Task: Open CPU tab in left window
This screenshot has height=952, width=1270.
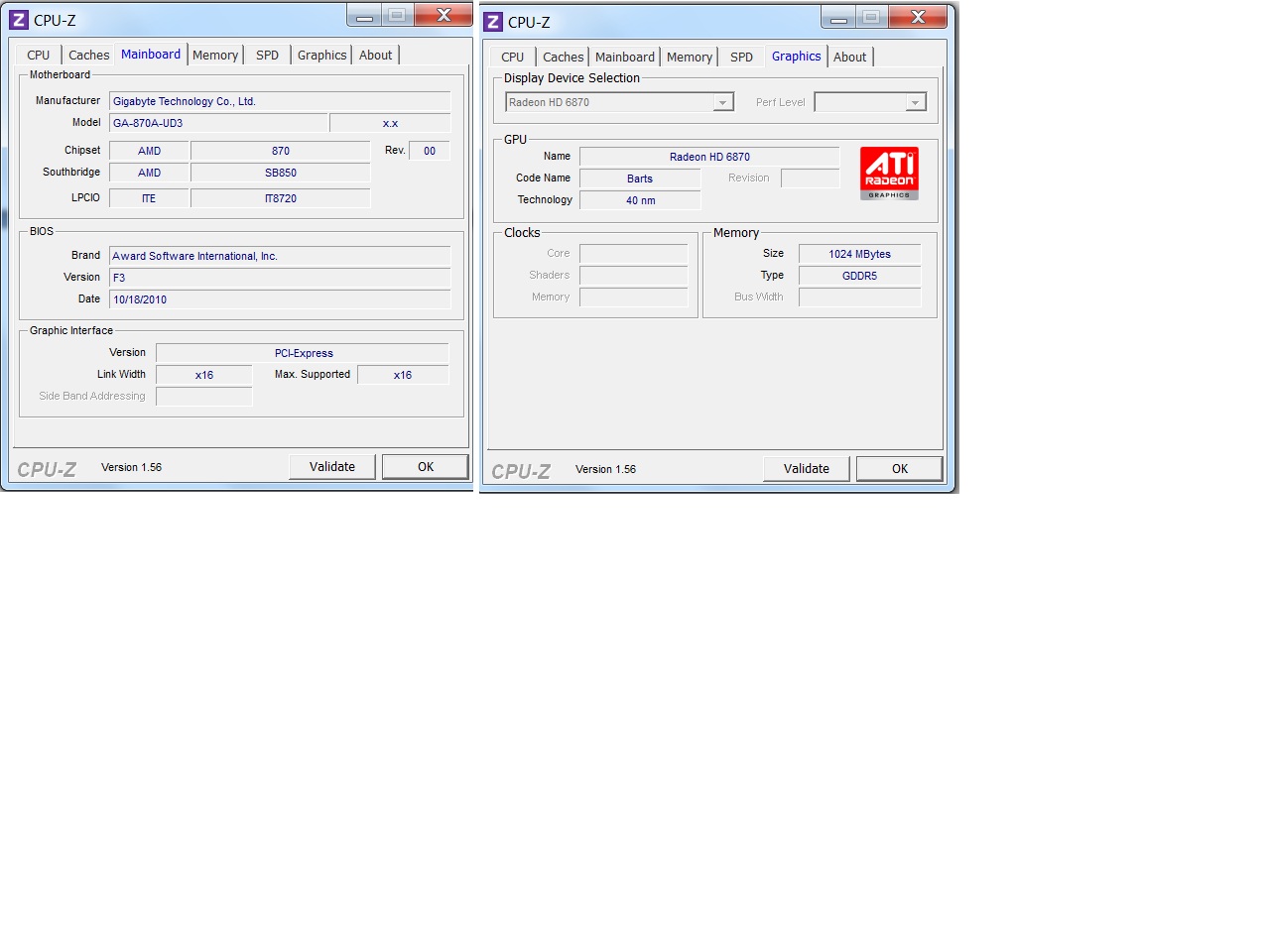Action: (x=39, y=56)
